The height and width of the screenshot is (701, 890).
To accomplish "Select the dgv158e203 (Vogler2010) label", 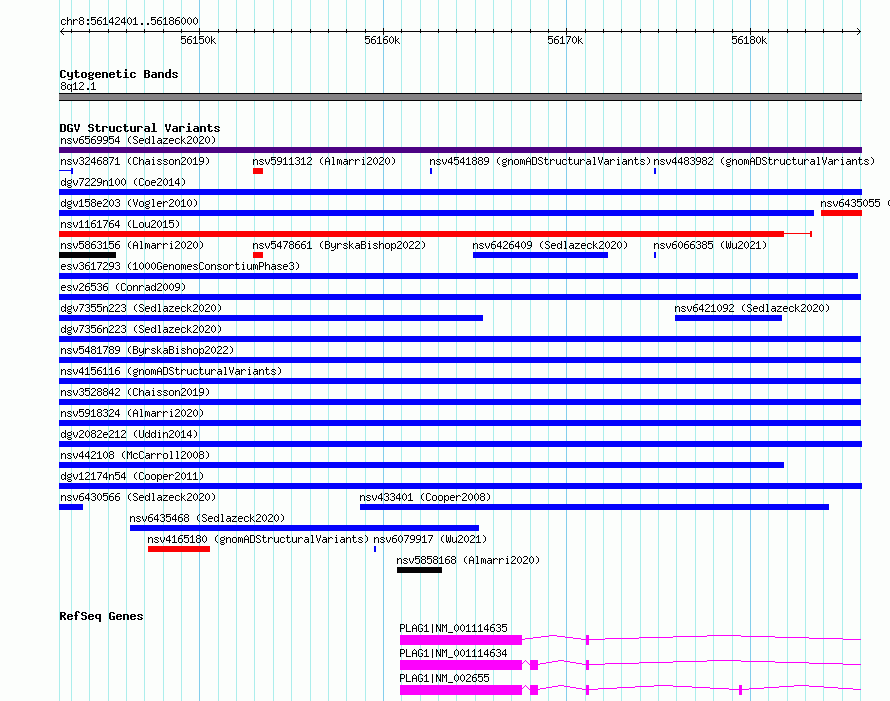I will [129, 203].
